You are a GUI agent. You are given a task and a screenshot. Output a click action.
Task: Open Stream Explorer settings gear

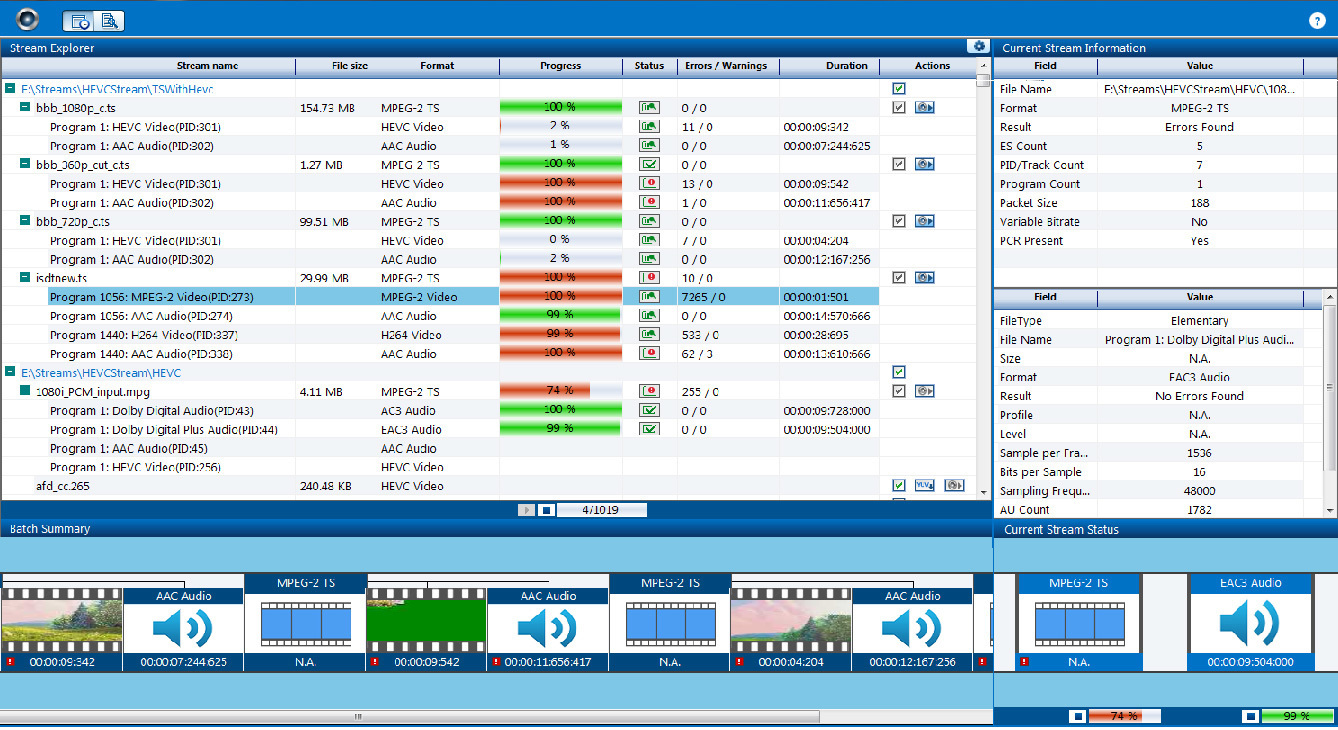977,46
